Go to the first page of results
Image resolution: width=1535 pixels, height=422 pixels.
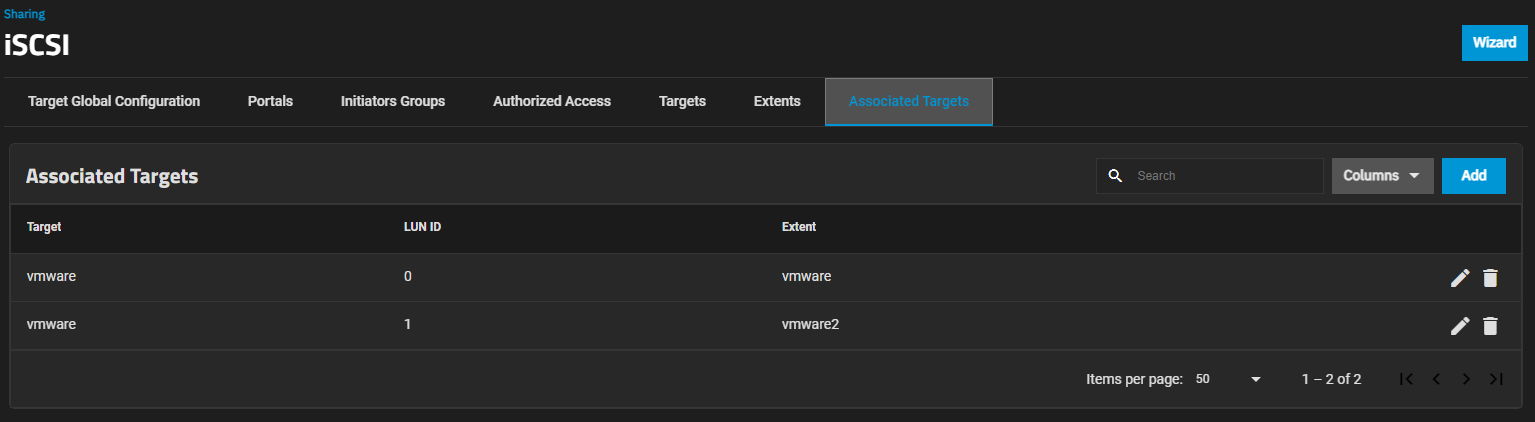pyautogui.click(x=1406, y=379)
